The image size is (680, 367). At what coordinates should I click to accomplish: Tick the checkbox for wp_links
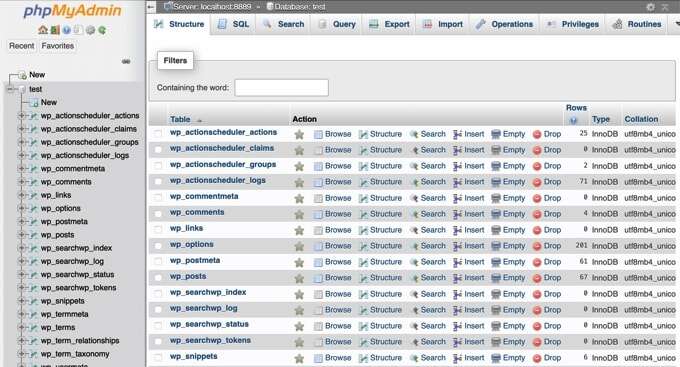click(158, 229)
